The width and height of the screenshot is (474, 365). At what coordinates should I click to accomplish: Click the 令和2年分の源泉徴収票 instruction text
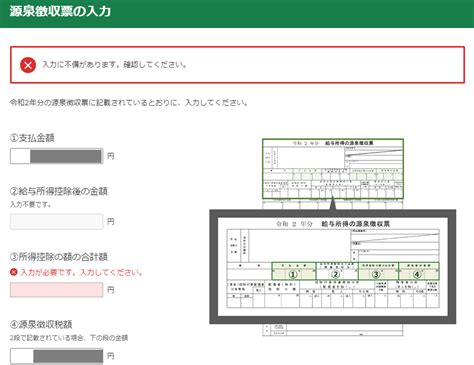(x=129, y=103)
